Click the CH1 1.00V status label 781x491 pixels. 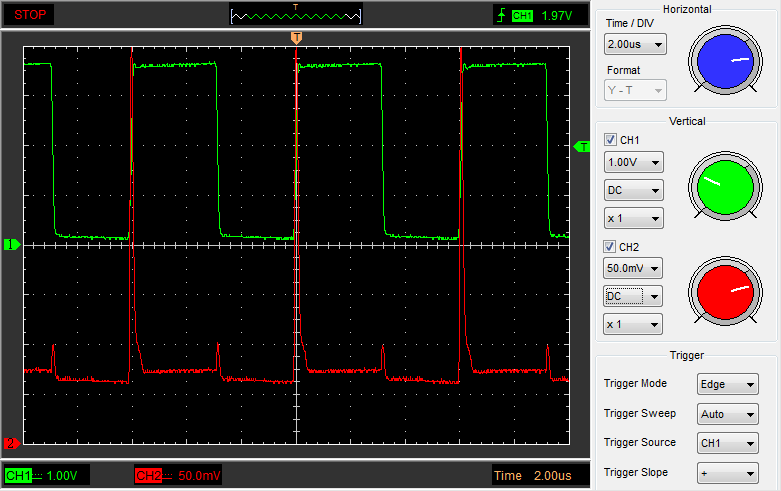(48, 475)
